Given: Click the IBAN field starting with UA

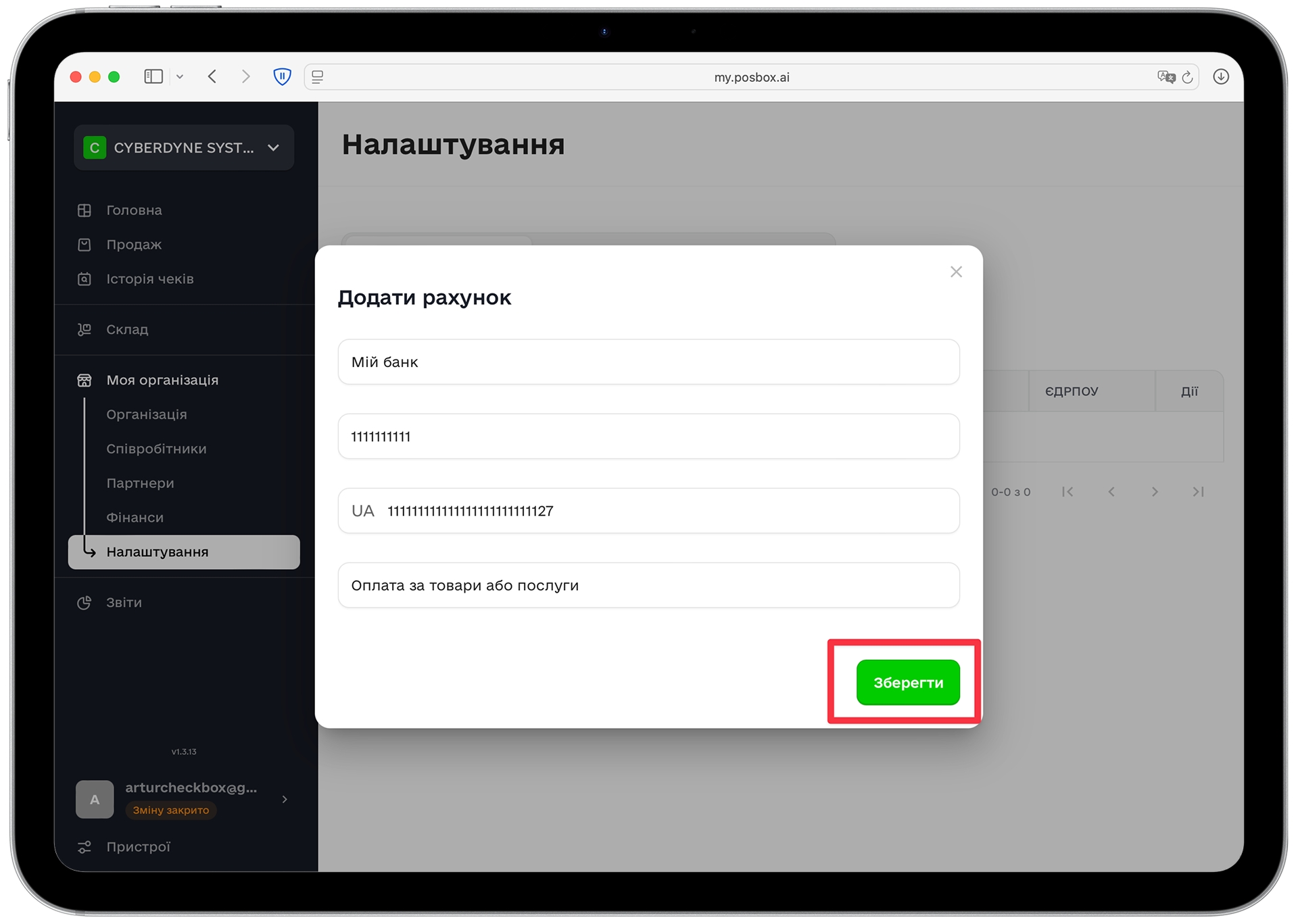Looking at the screenshot, I should [x=648, y=511].
